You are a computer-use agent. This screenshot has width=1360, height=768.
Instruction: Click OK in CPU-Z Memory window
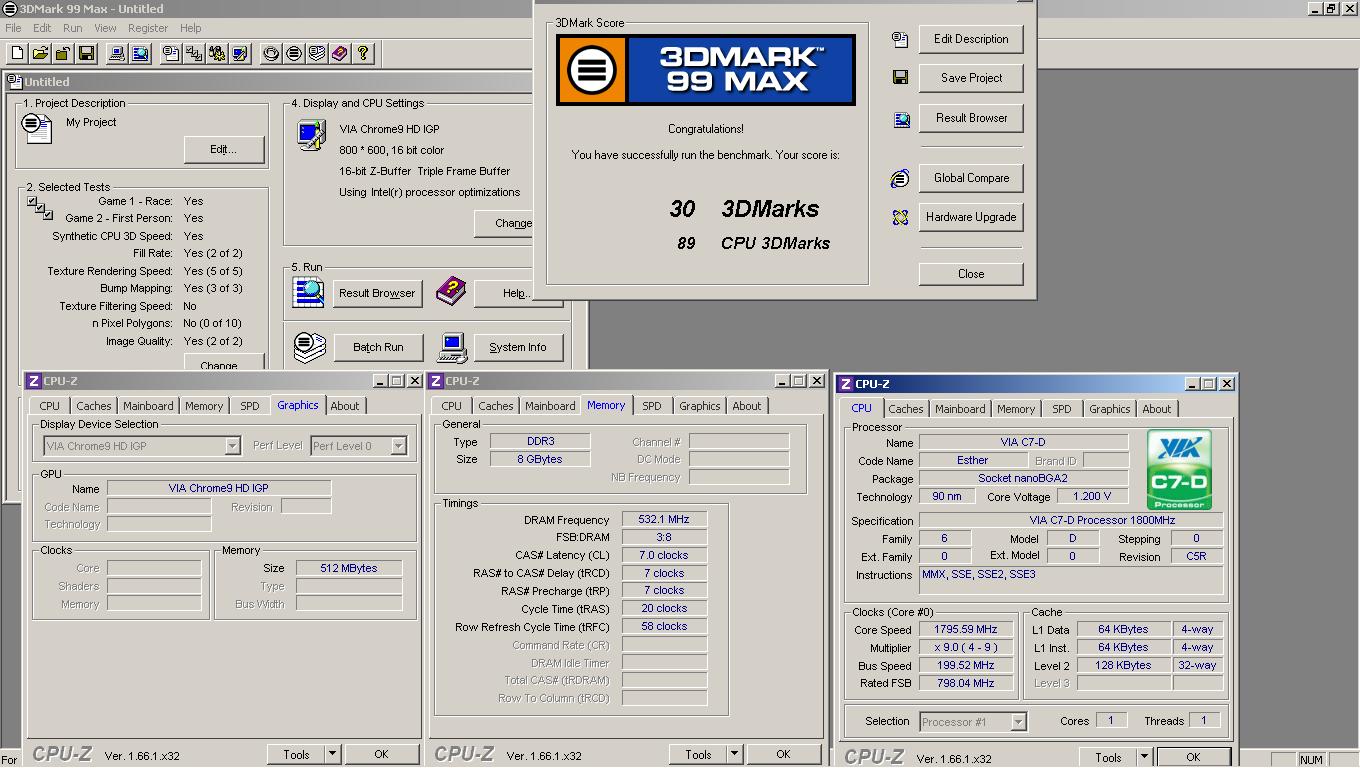point(783,754)
